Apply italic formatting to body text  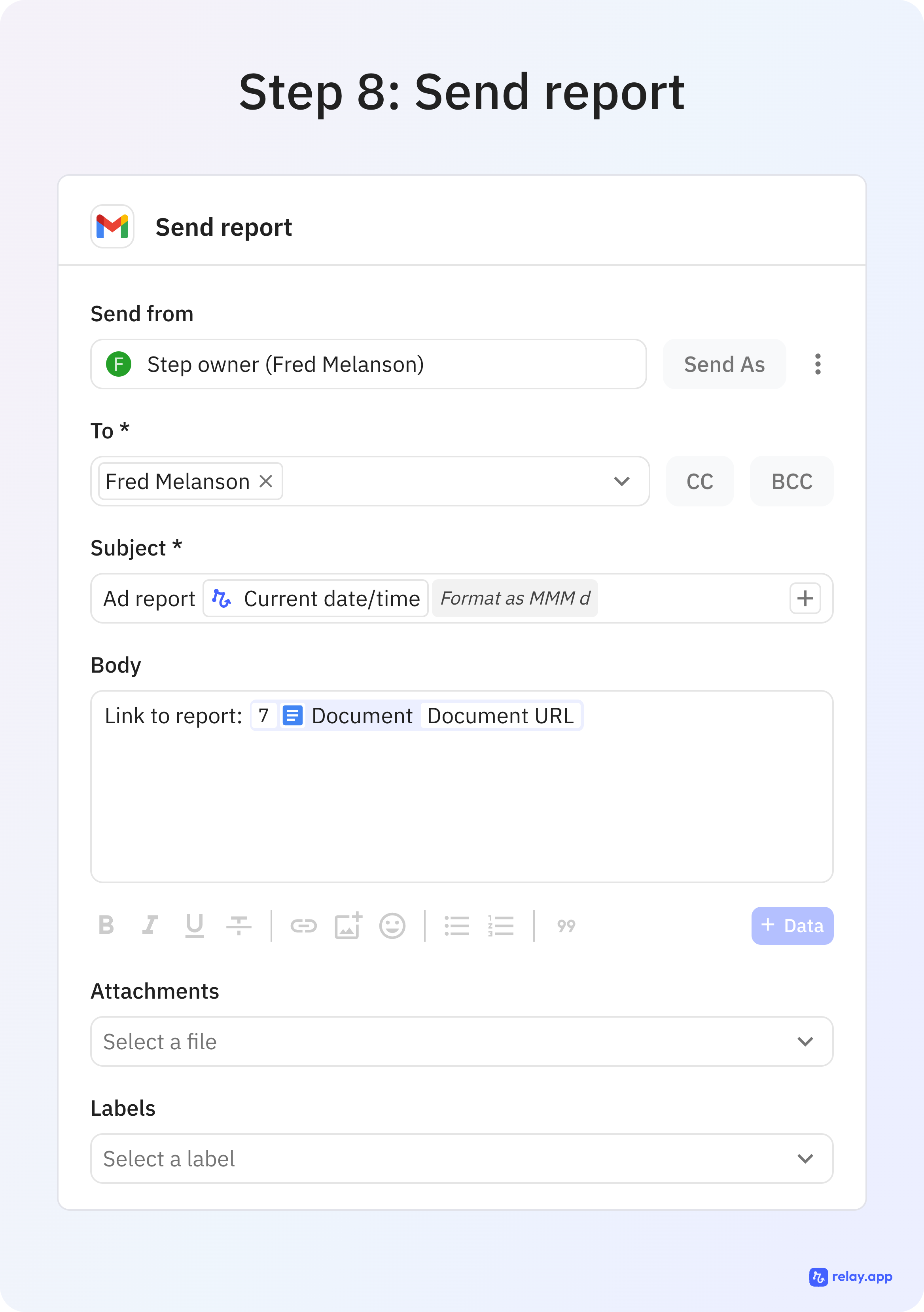(x=150, y=925)
